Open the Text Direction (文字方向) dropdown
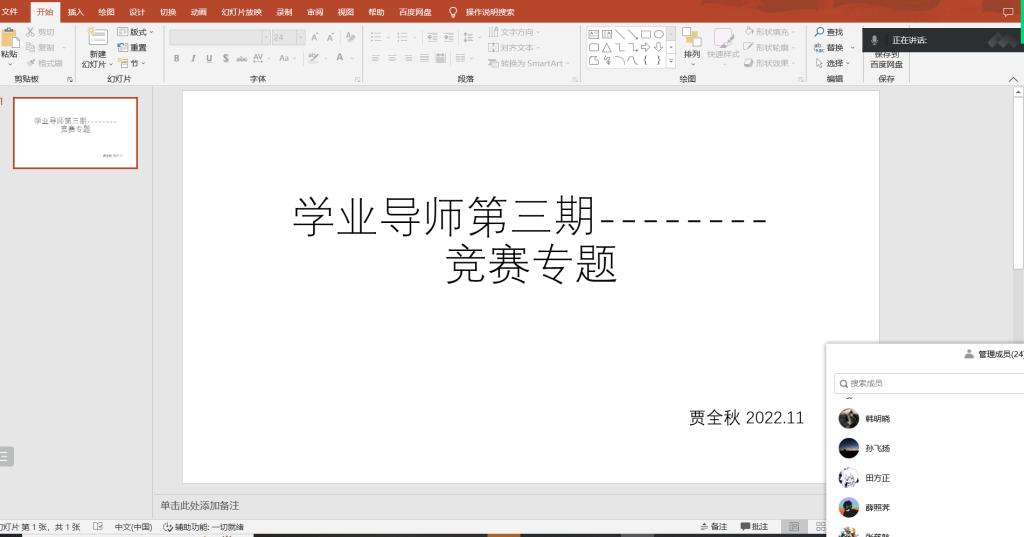The width and height of the screenshot is (1024, 537). point(514,32)
